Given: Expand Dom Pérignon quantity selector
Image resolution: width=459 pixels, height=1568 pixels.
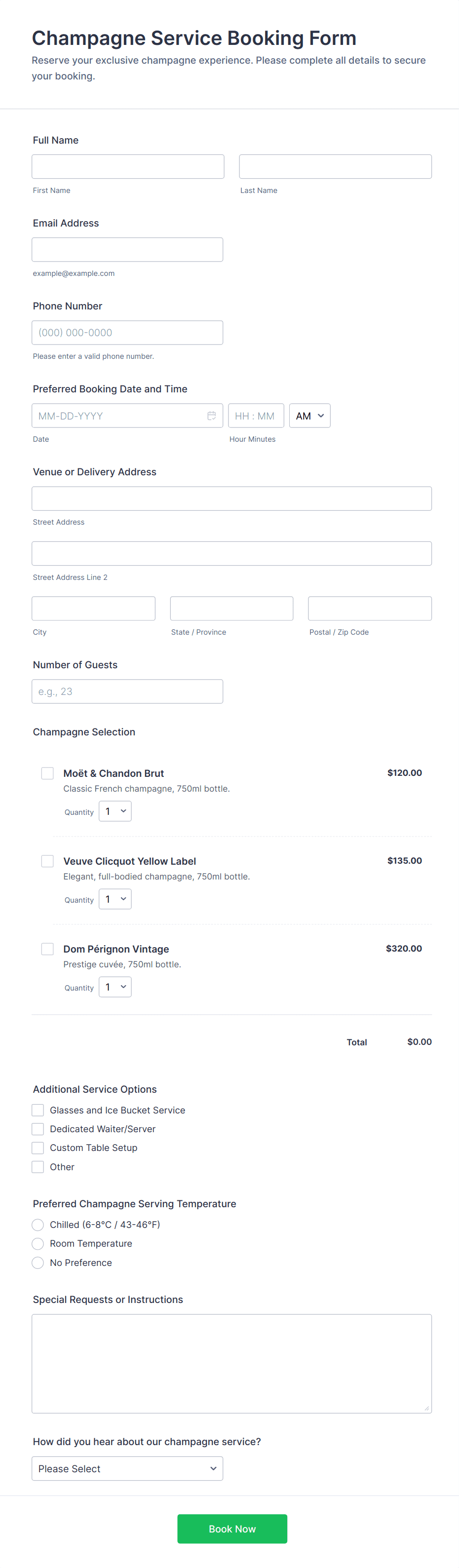Looking at the screenshot, I should pyautogui.click(x=115, y=987).
